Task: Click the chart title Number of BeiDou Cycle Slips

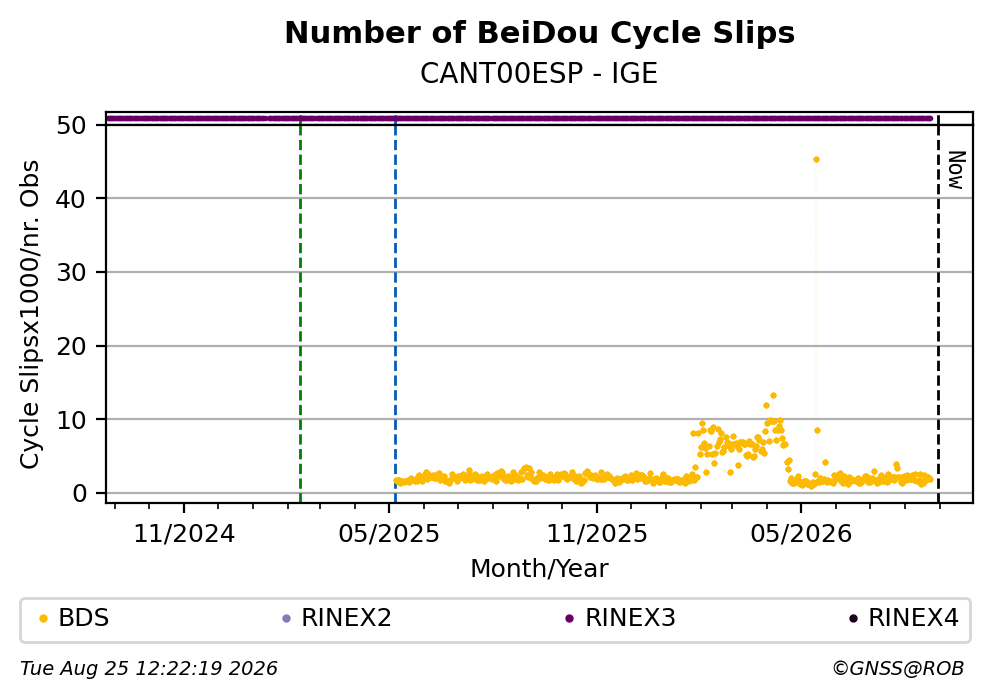Action: [x=540, y=33]
